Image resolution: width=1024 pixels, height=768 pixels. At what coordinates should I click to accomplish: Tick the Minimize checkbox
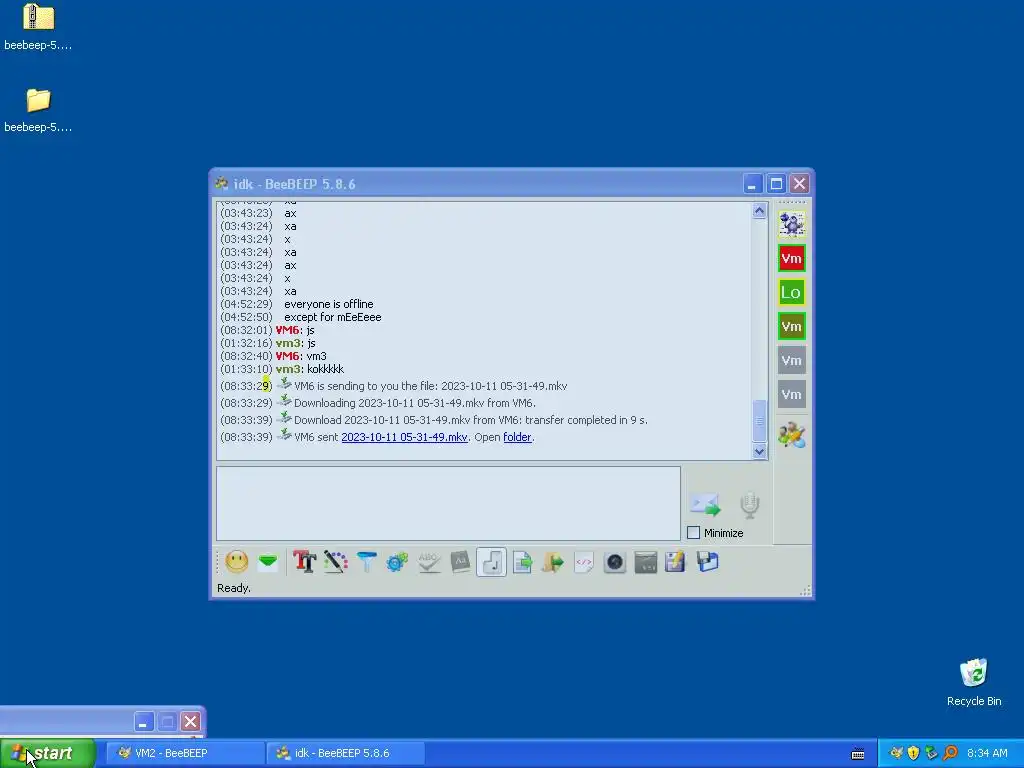pyautogui.click(x=694, y=533)
